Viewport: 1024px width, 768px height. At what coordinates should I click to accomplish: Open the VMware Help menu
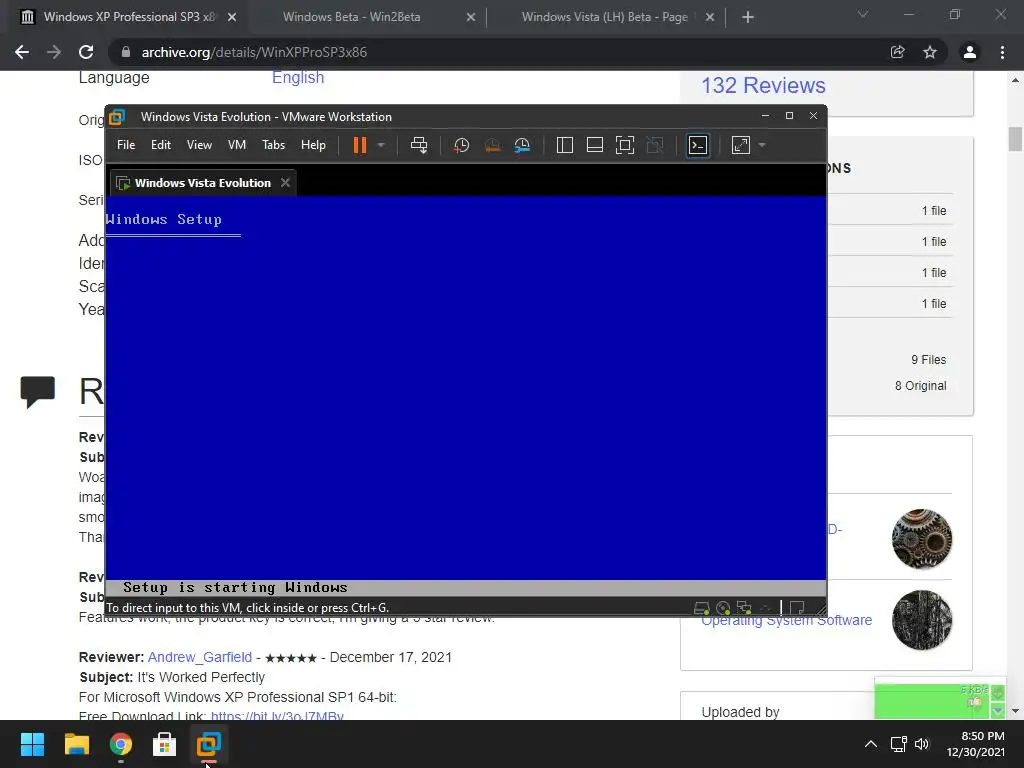tap(313, 145)
